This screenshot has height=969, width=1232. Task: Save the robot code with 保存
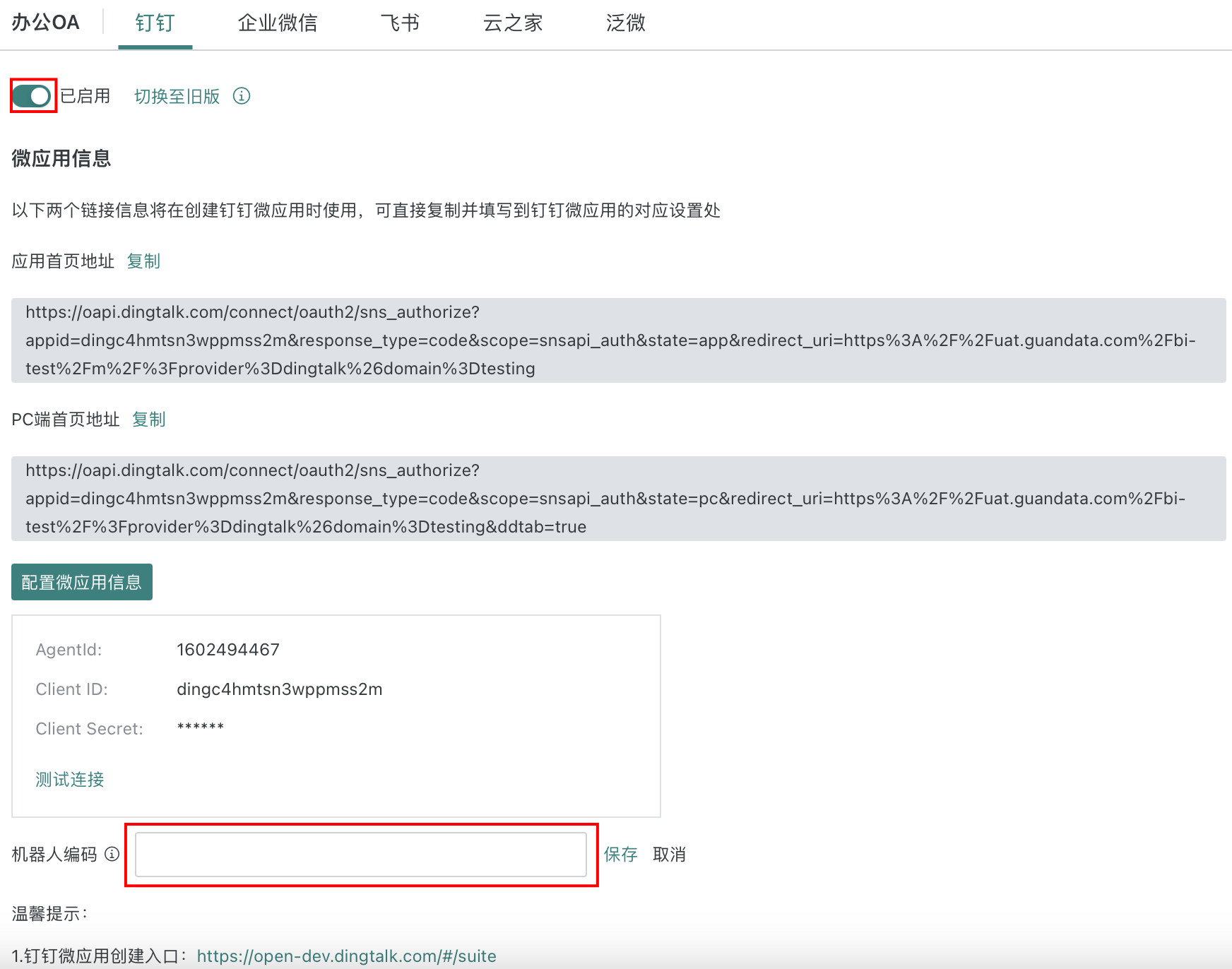tap(620, 855)
